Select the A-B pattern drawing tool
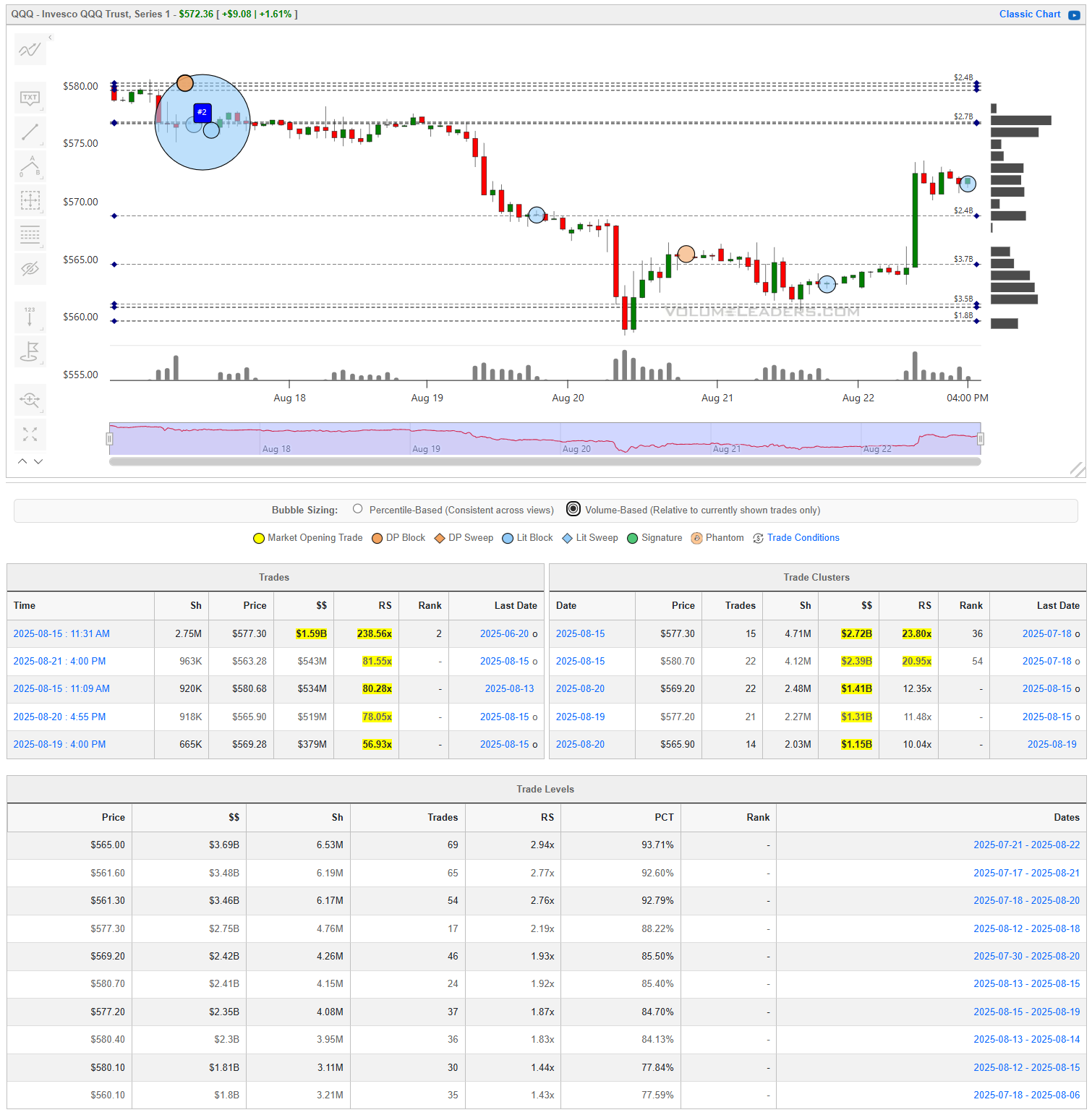Viewport: 1092px width, 1115px height. (30, 166)
